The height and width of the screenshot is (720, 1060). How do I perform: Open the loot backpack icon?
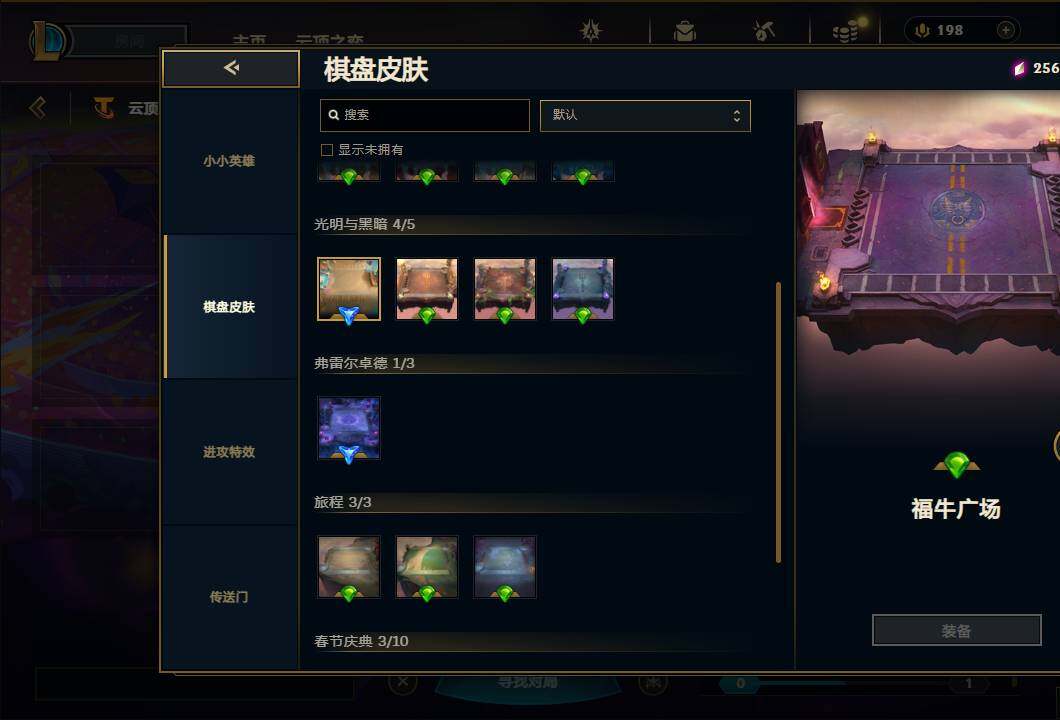685,31
